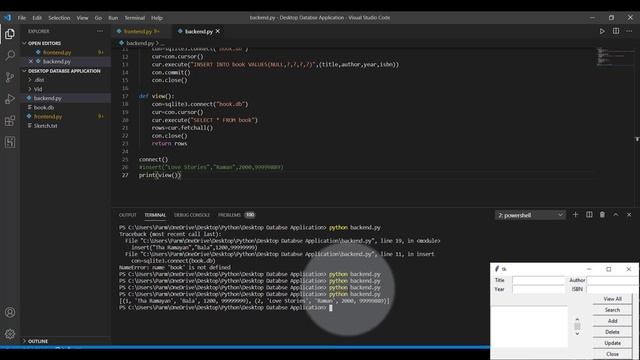Open the Explorer view in activity bar
The image size is (640, 360).
pyautogui.click(x=10, y=33)
